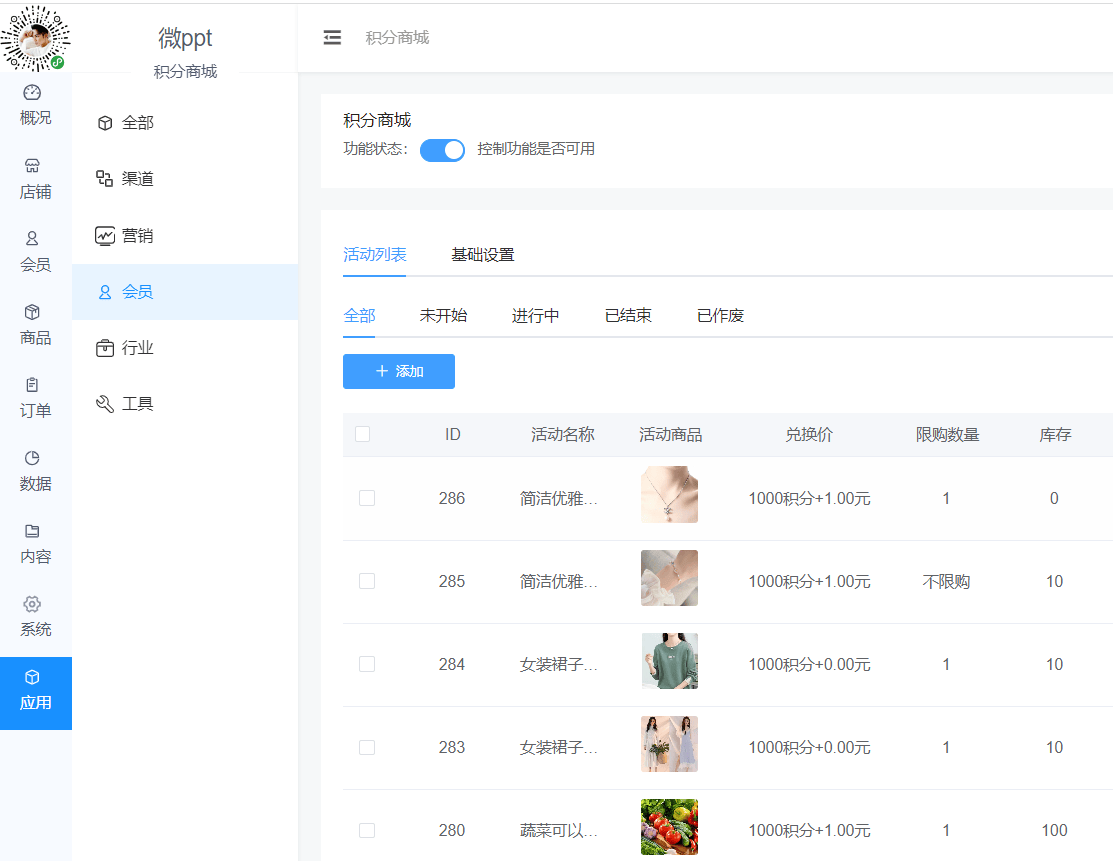
Task: Click the 数据 pie chart icon
Action: 32,458
